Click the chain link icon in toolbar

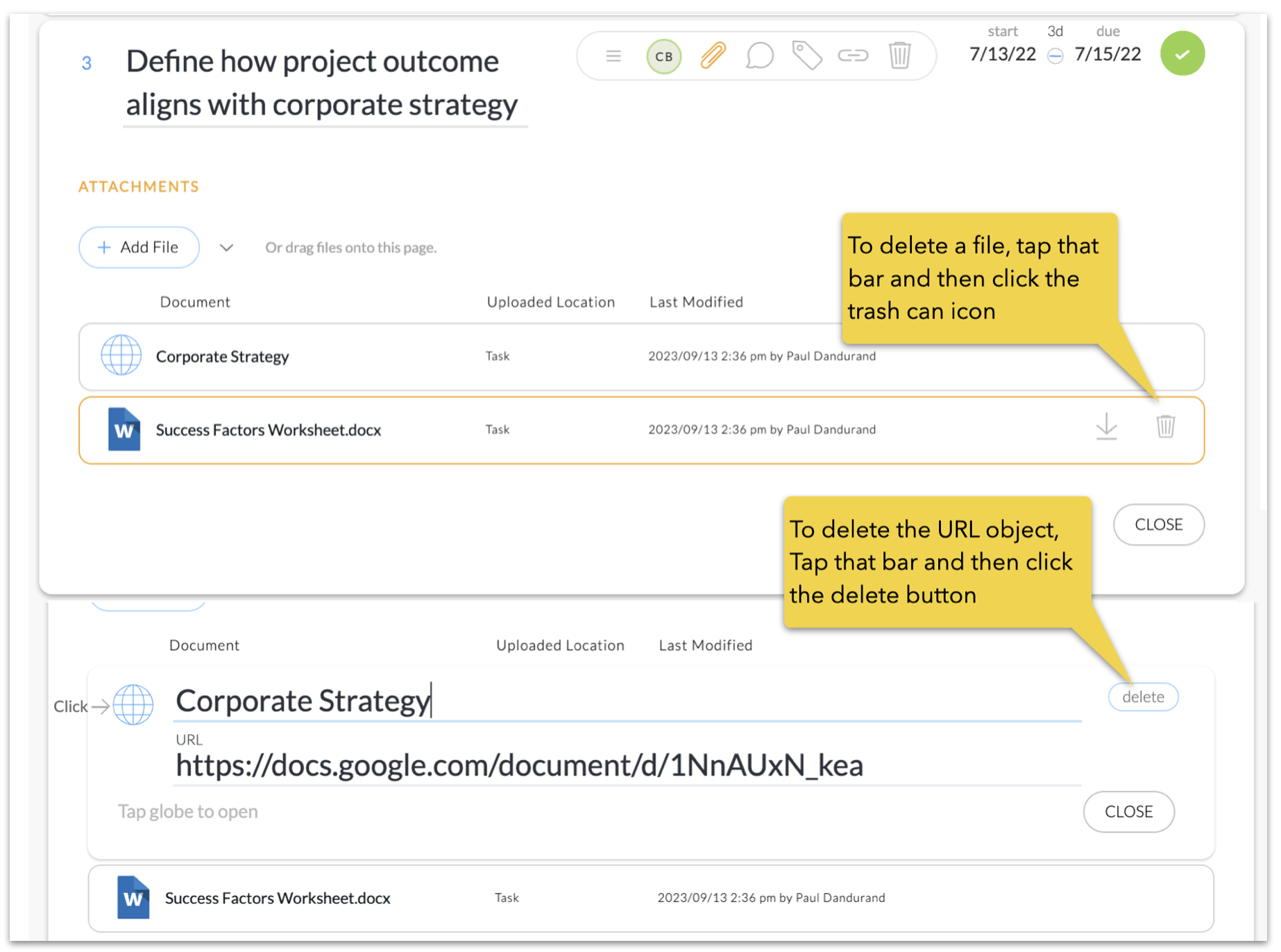[853, 56]
